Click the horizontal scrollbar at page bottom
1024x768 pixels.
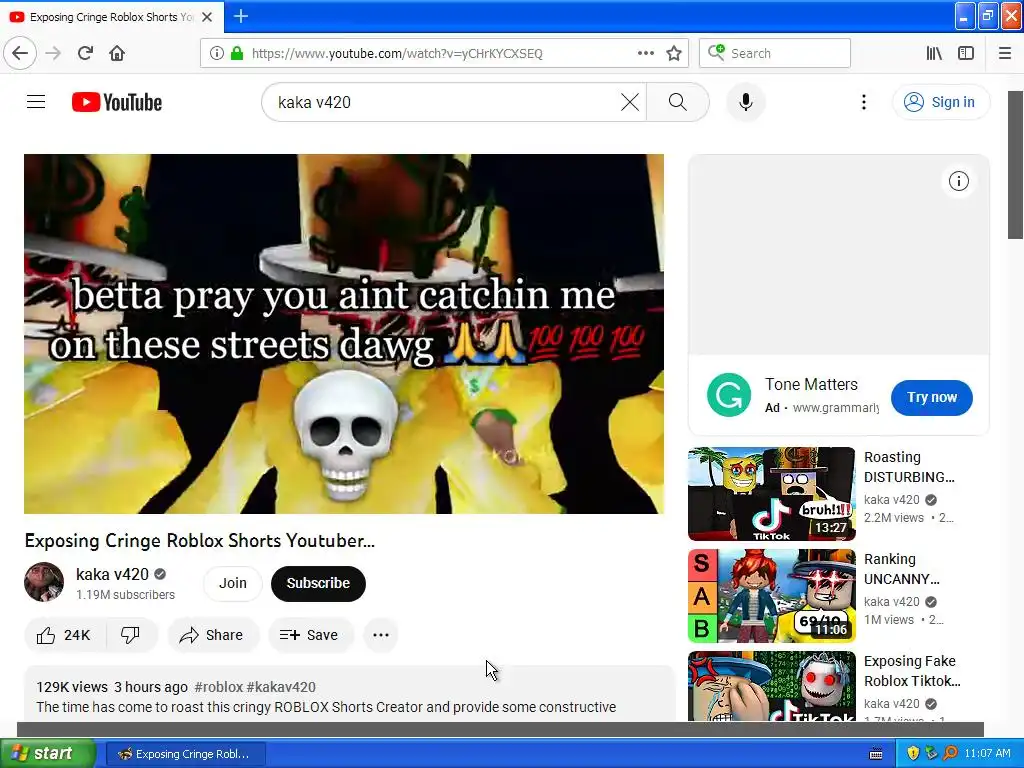point(500,729)
